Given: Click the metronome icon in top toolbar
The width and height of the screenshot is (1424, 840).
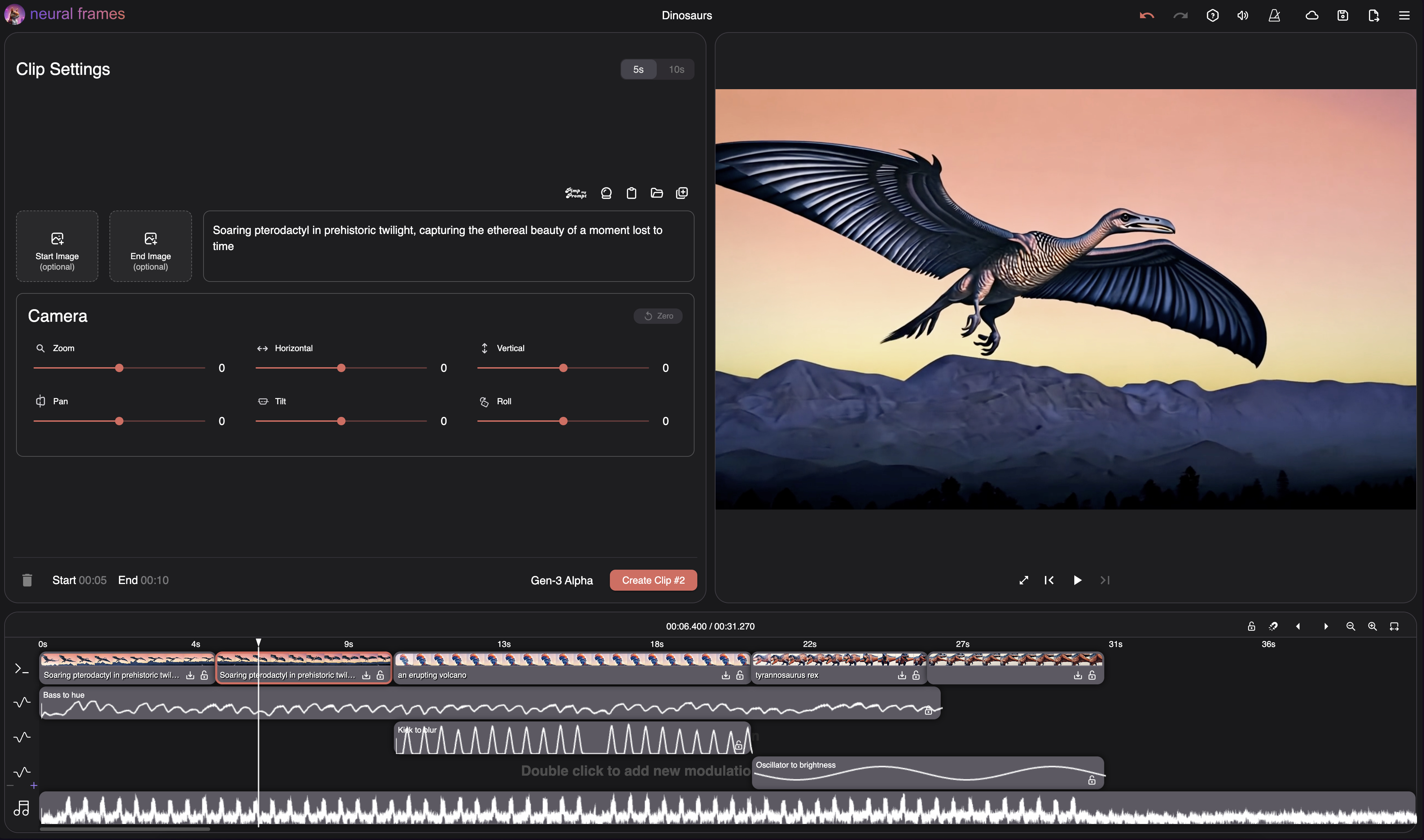Looking at the screenshot, I should [1274, 15].
